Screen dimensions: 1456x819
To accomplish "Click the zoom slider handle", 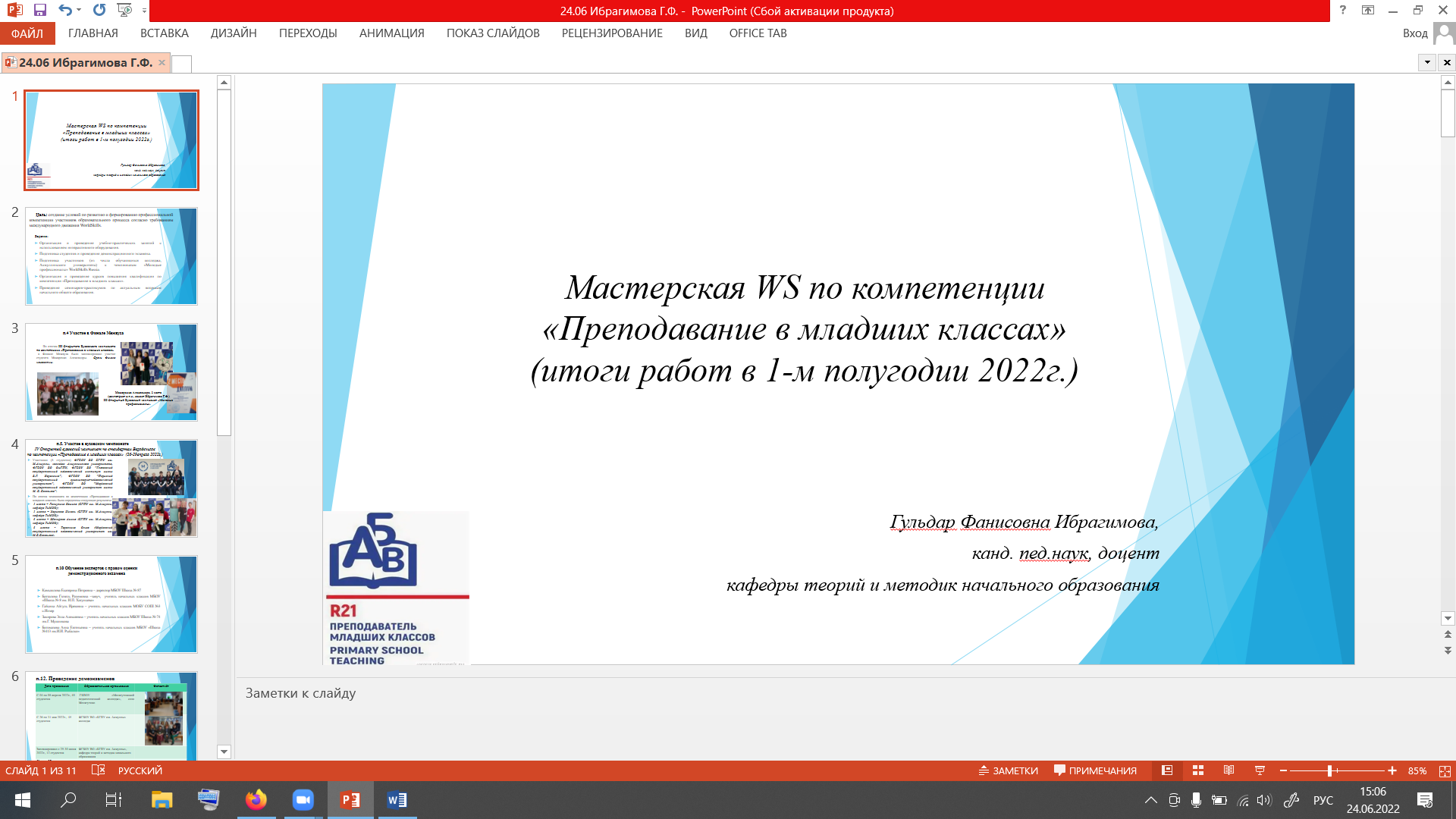I will [1329, 770].
